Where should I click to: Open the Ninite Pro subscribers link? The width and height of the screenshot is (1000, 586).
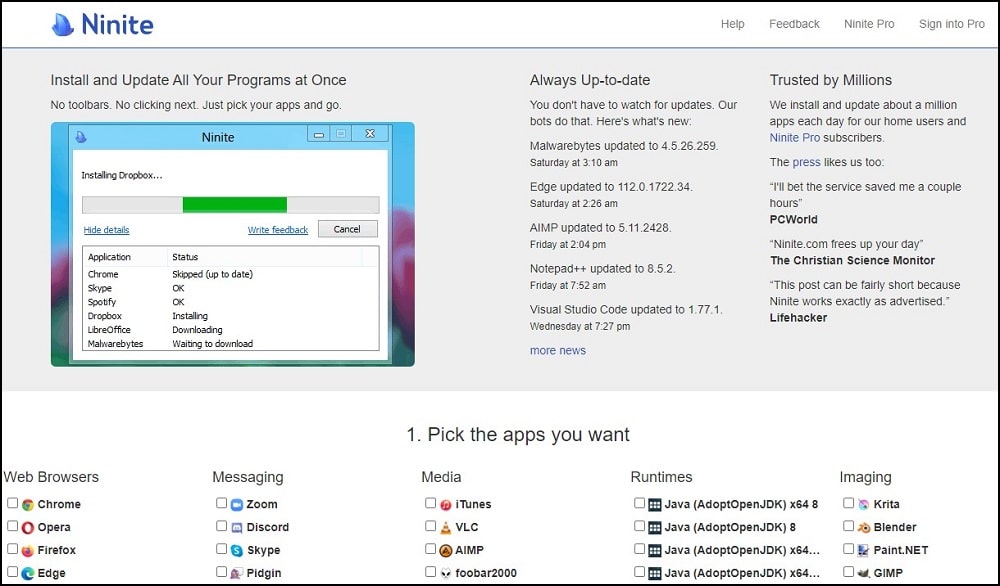pos(795,138)
